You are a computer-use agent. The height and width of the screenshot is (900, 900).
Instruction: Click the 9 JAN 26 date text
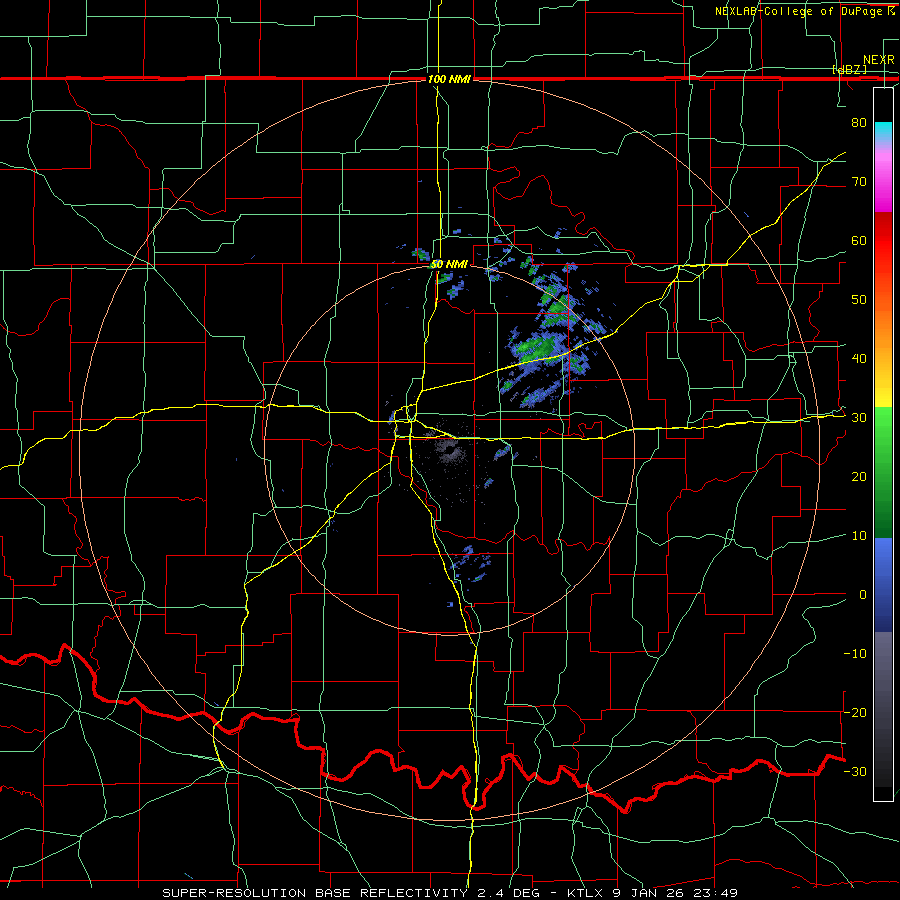click(648, 893)
